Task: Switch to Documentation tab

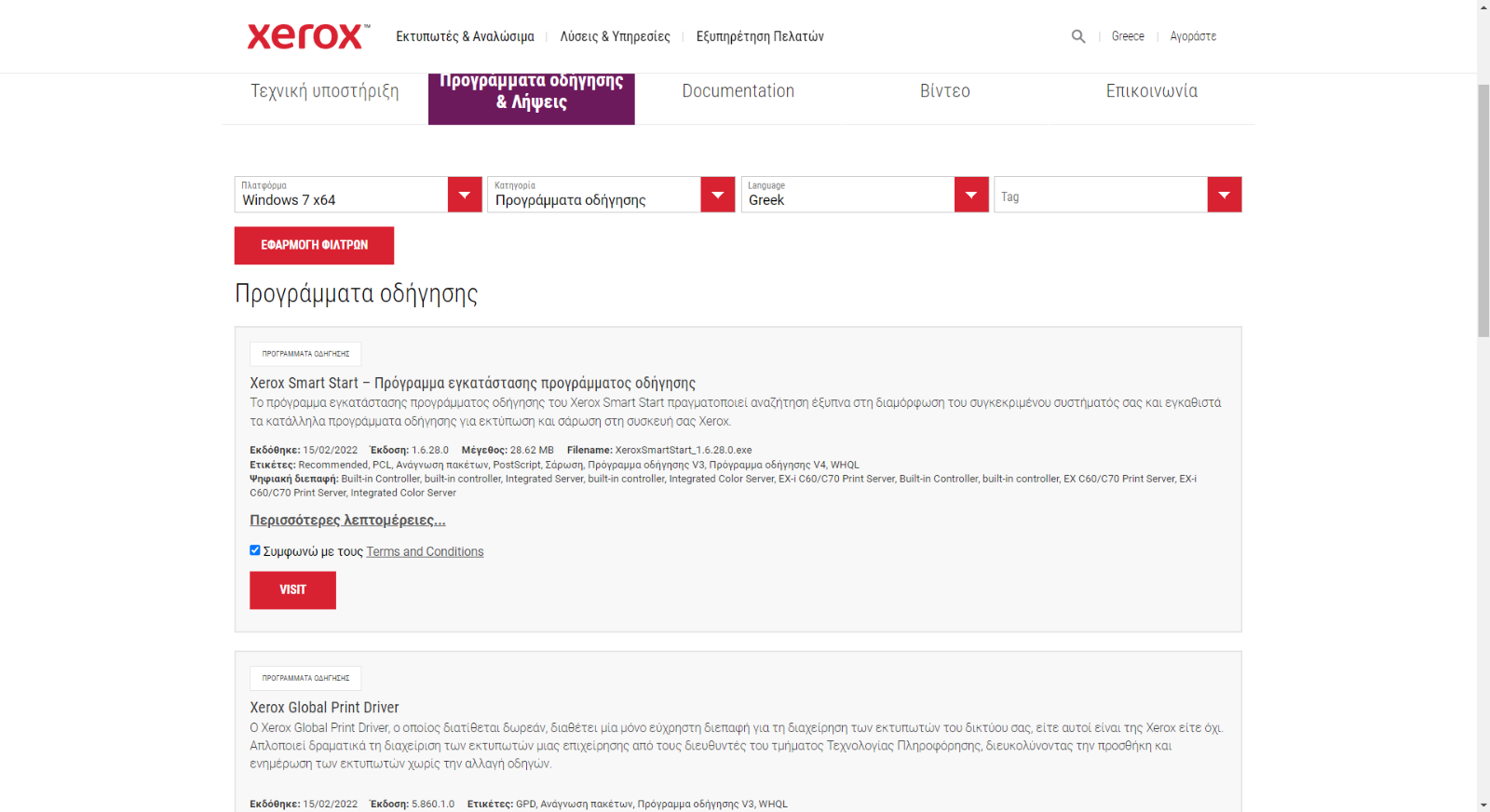Action: [738, 91]
